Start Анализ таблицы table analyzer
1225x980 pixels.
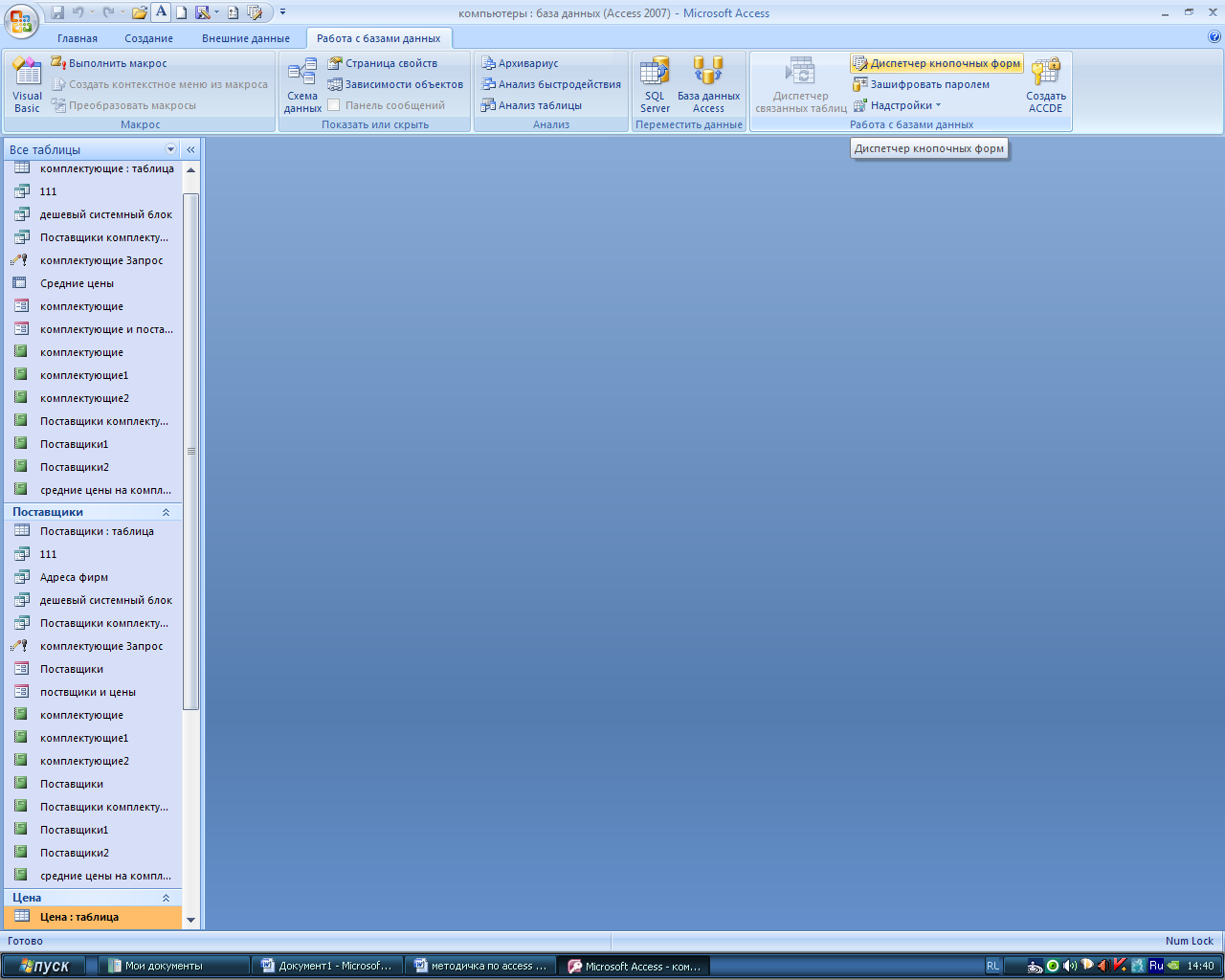(531, 105)
